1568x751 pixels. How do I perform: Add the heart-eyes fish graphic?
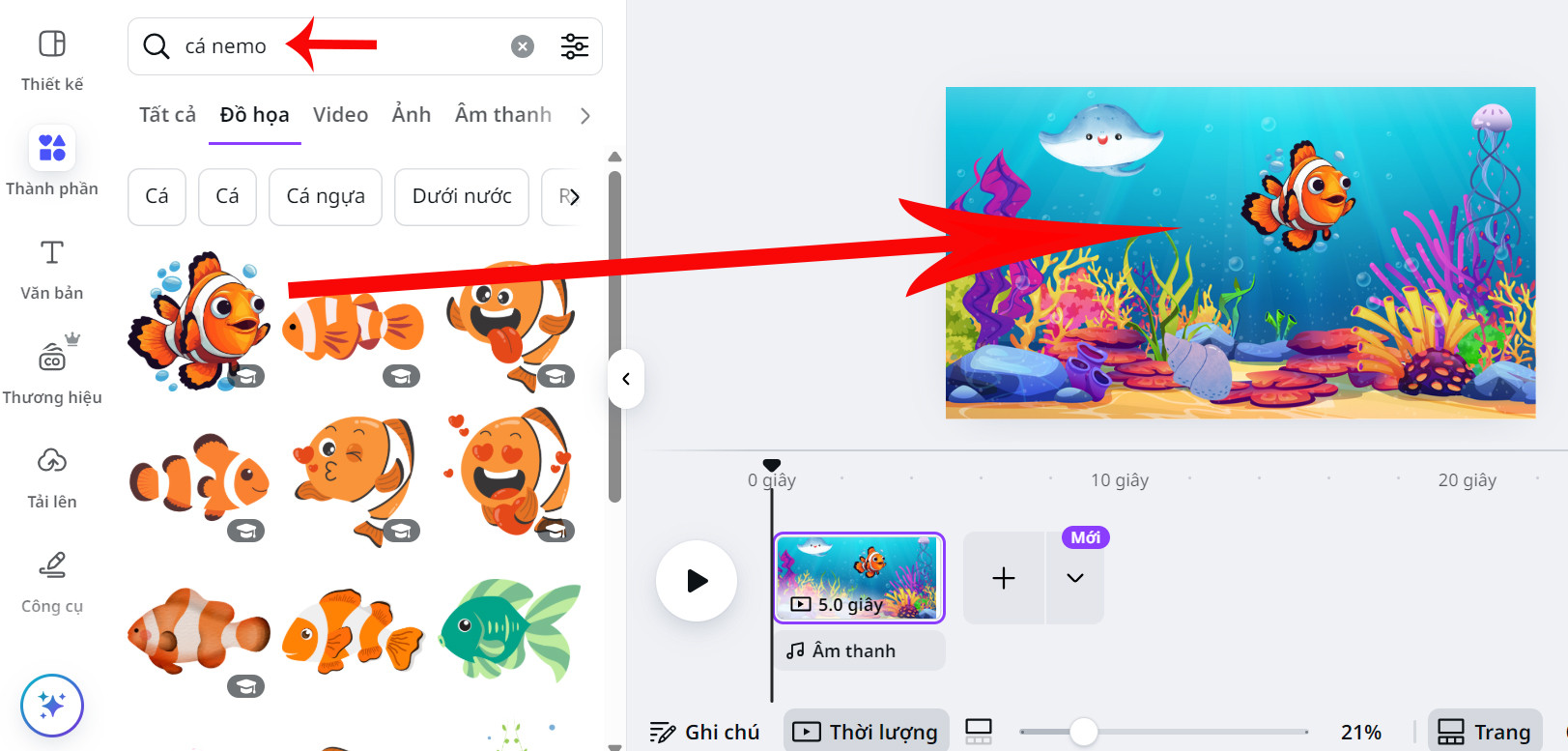[507, 472]
